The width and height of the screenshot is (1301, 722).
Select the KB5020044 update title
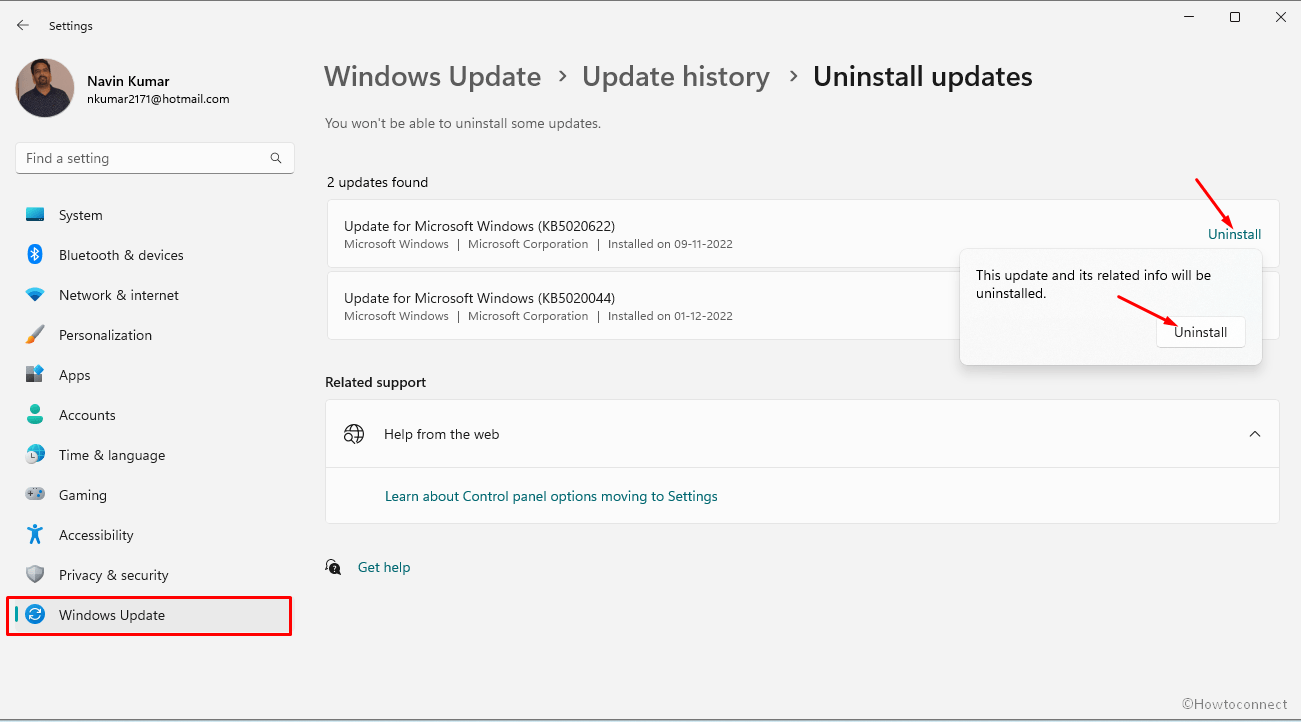[479, 298]
